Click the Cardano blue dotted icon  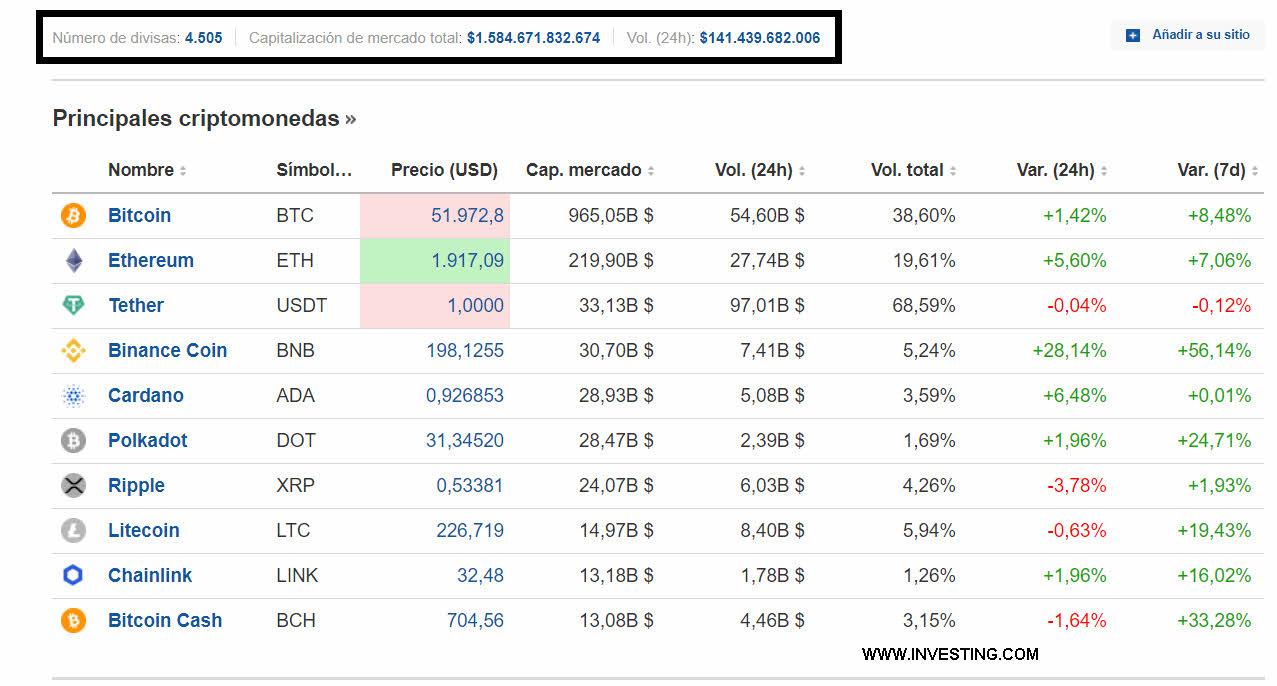(x=74, y=396)
